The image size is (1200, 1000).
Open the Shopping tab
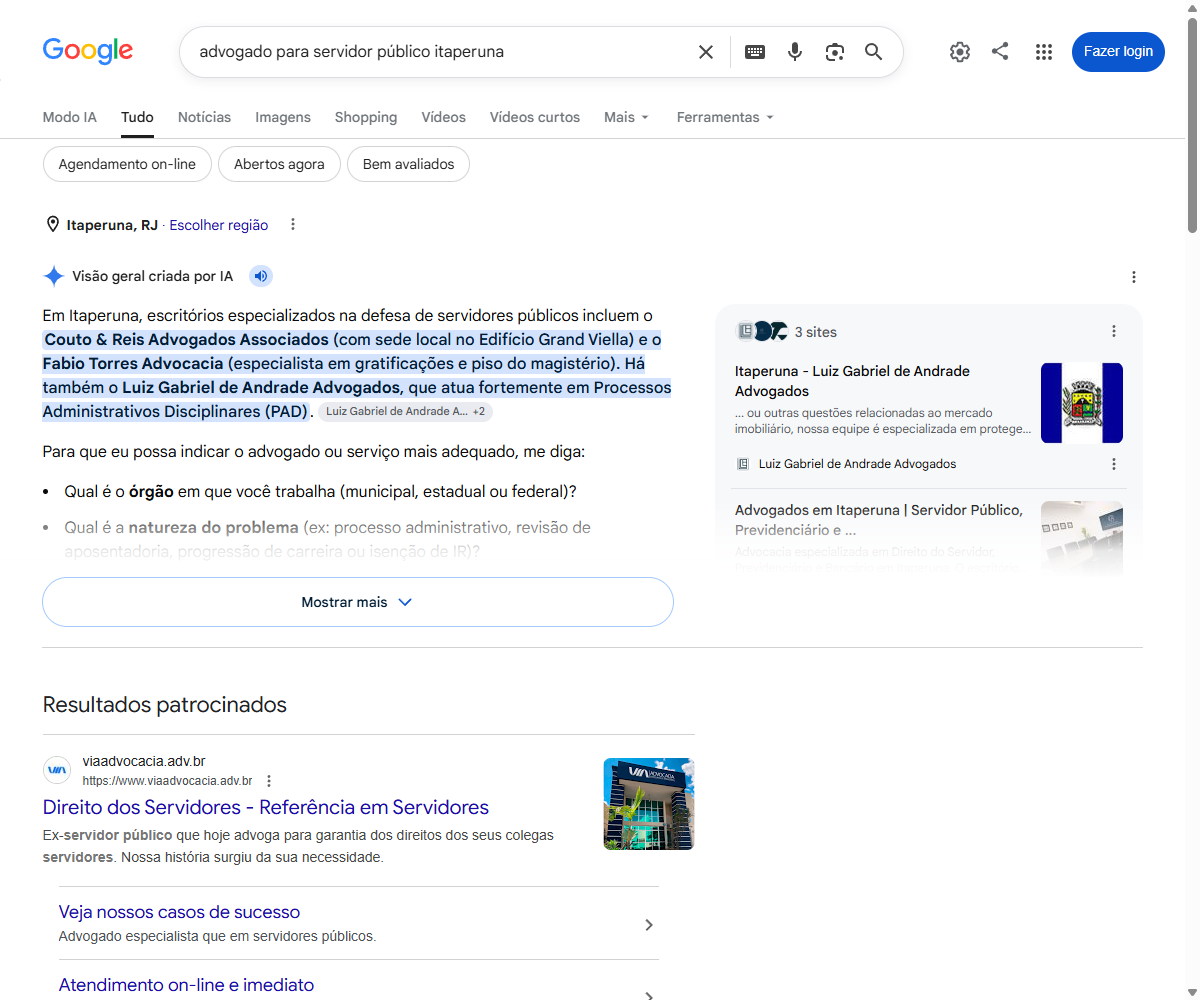(x=366, y=117)
